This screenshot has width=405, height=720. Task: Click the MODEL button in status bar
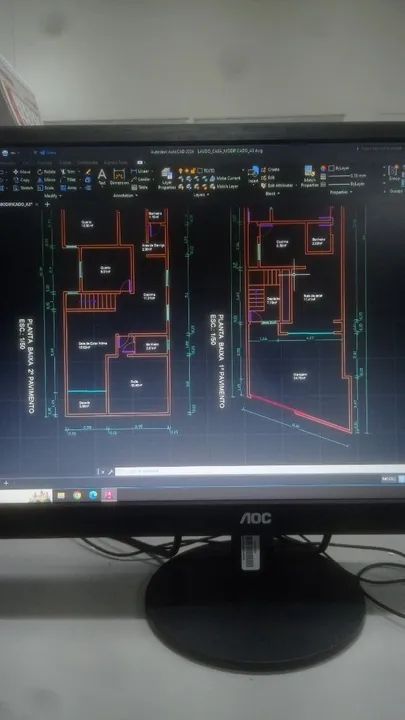[x=388, y=479]
